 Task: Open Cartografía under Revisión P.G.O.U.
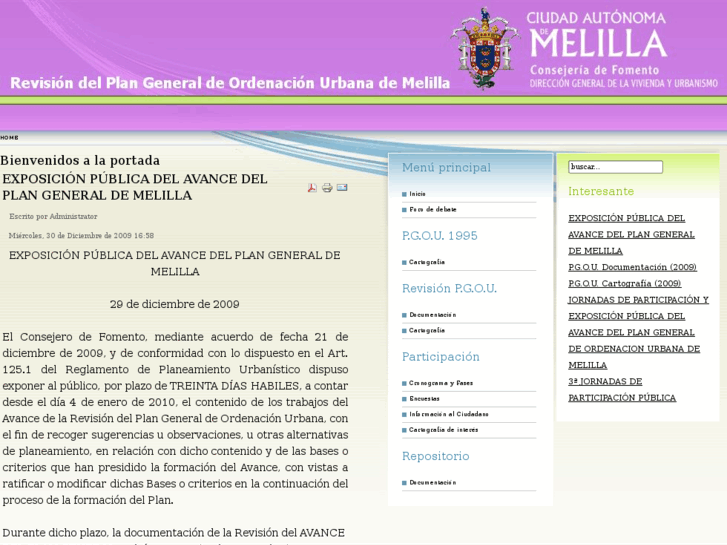427,331
